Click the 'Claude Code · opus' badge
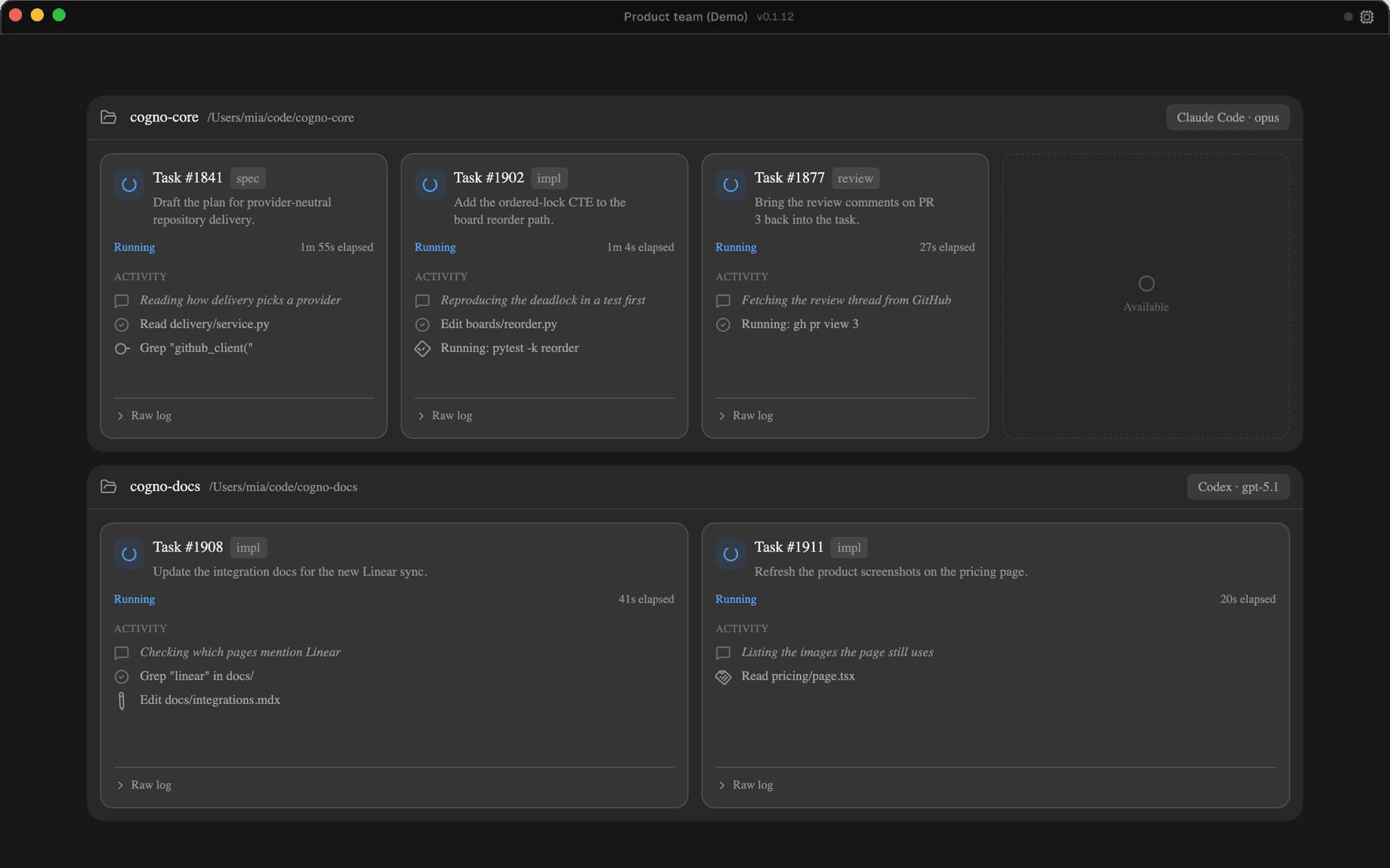This screenshot has width=1390, height=868. (1228, 117)
